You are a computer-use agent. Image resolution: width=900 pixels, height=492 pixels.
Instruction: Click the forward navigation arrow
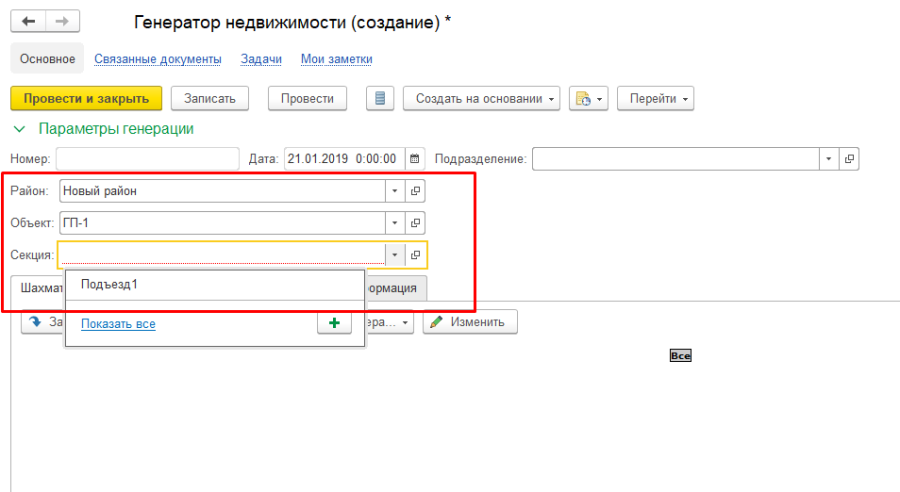pos(62,22)
